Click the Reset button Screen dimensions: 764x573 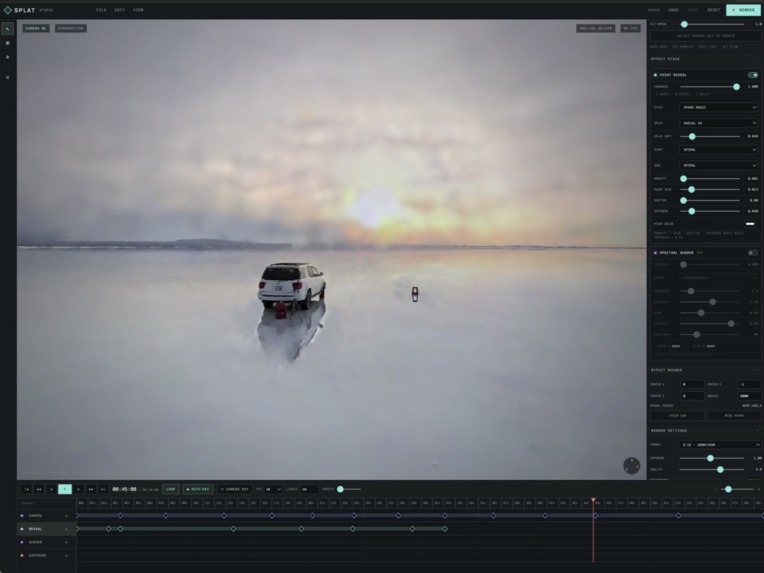click(714, 10)
